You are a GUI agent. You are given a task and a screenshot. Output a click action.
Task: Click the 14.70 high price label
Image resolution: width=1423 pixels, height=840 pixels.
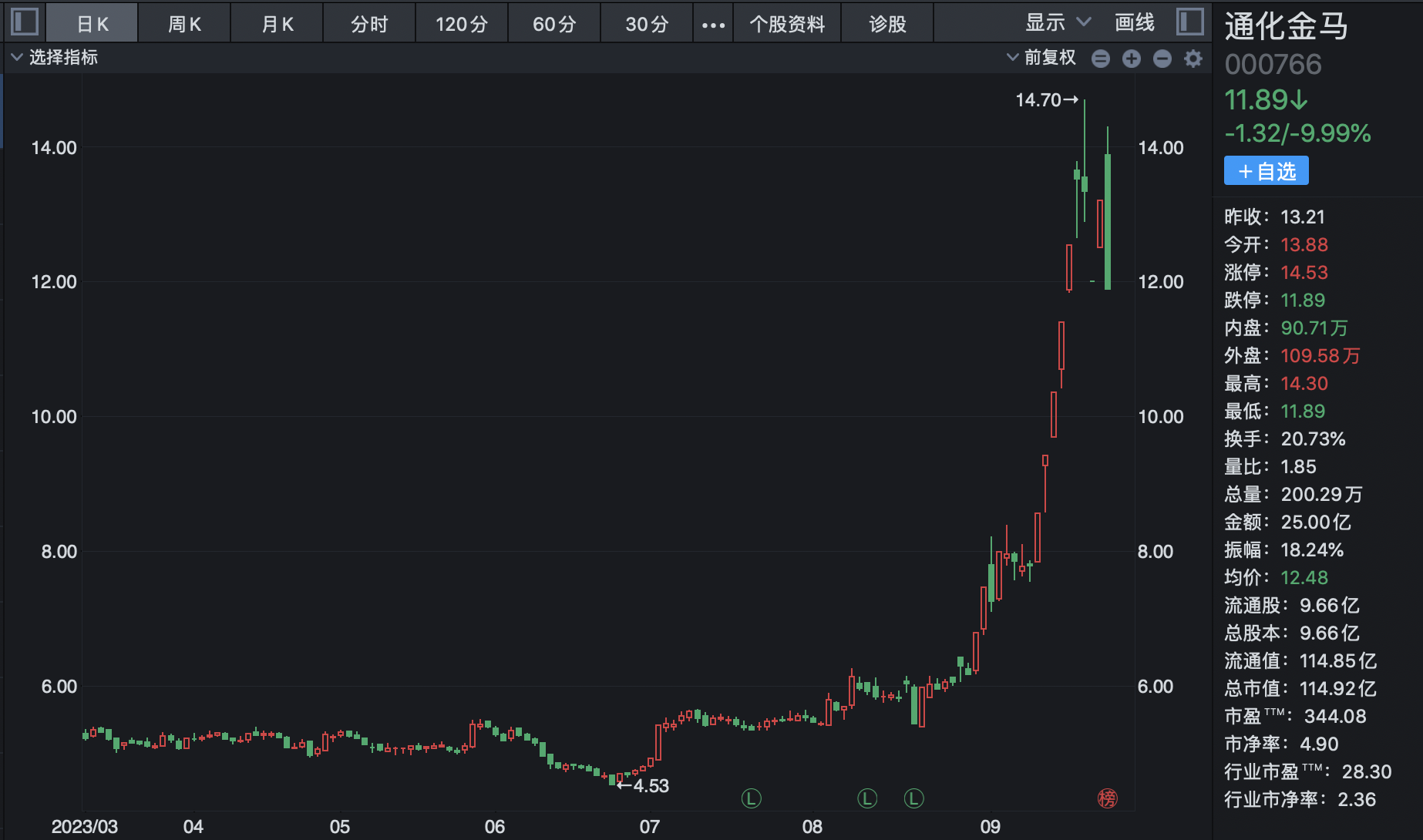[x=1038, y=100]
